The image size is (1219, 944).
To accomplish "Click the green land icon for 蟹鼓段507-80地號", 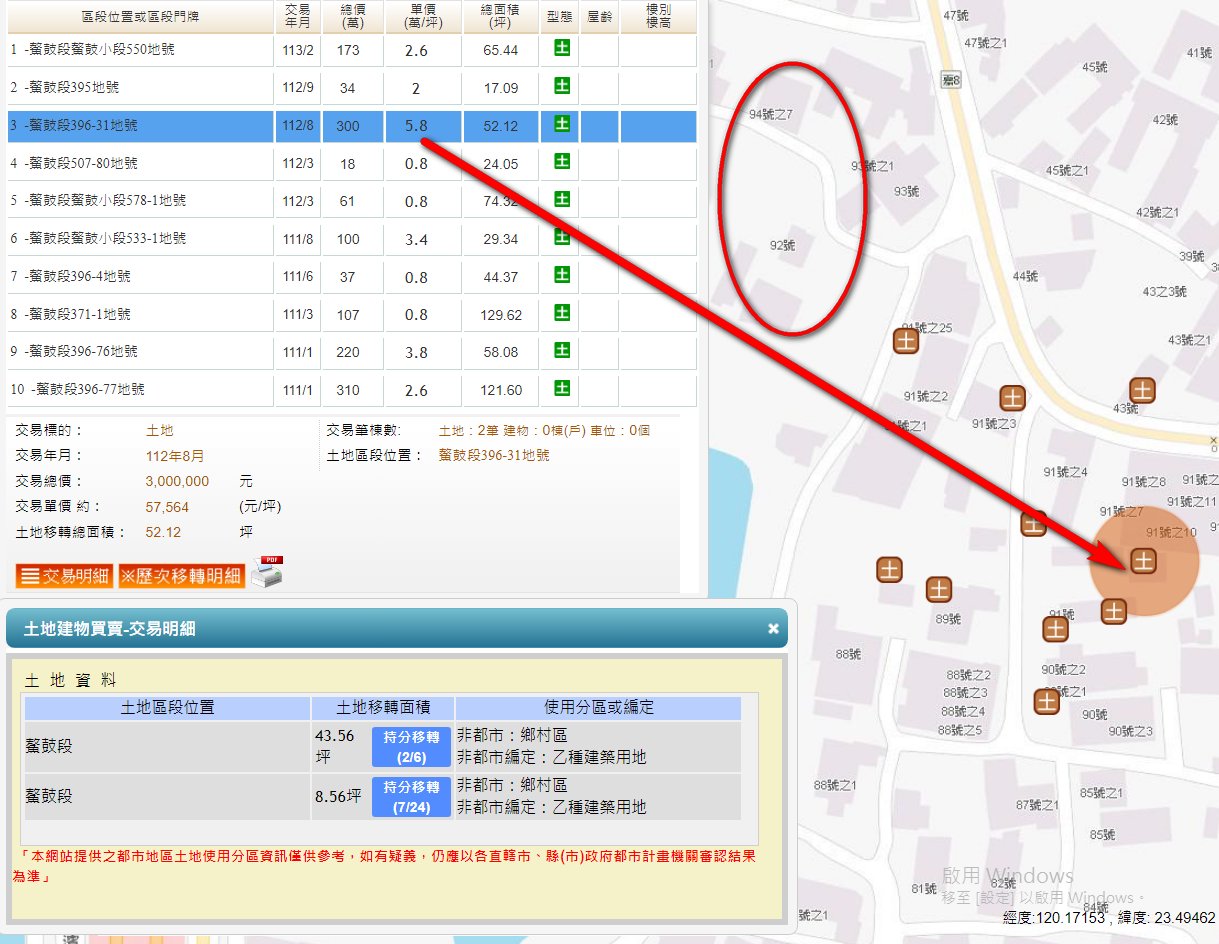I will click(562, 162).
